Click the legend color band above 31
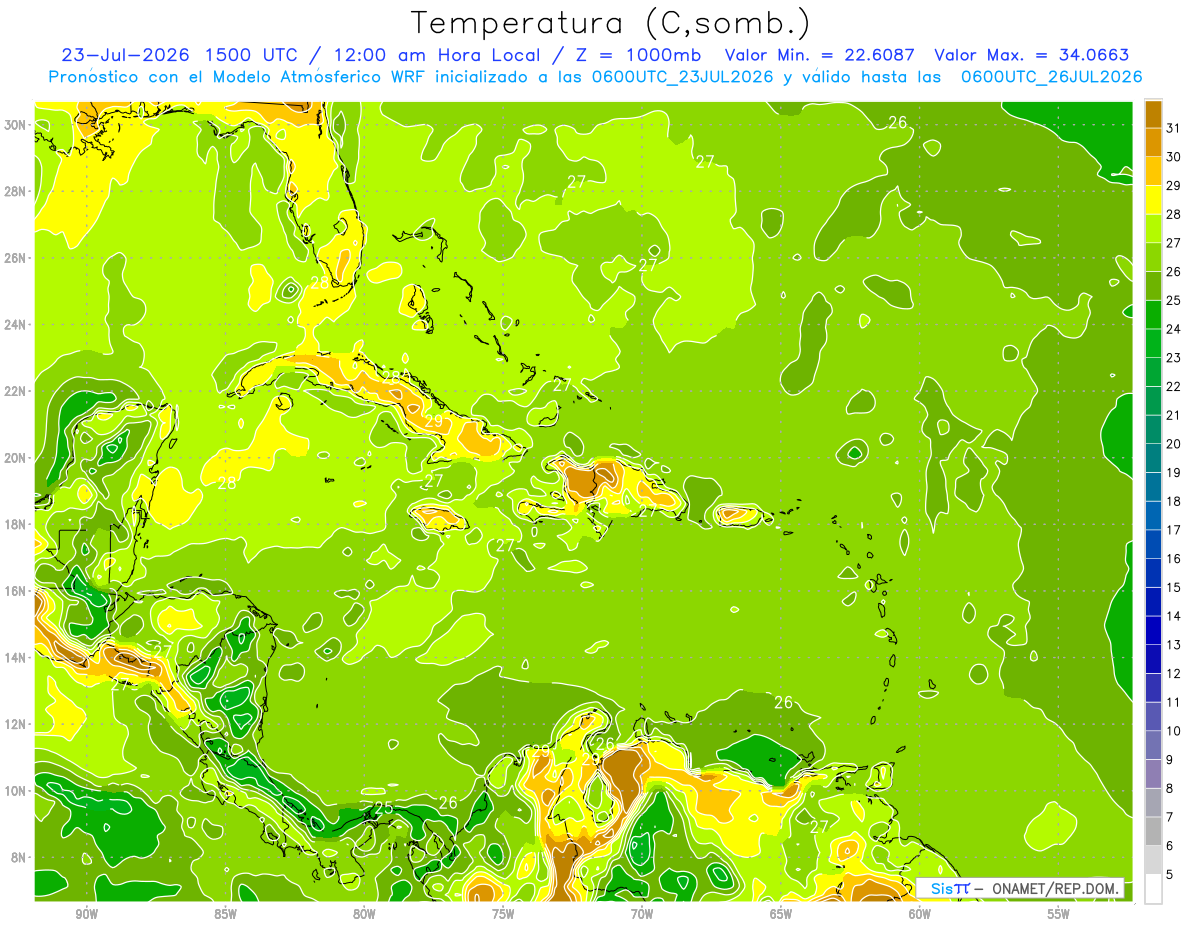Viewport: 1200px width, 927px height. click(1153, 114)
